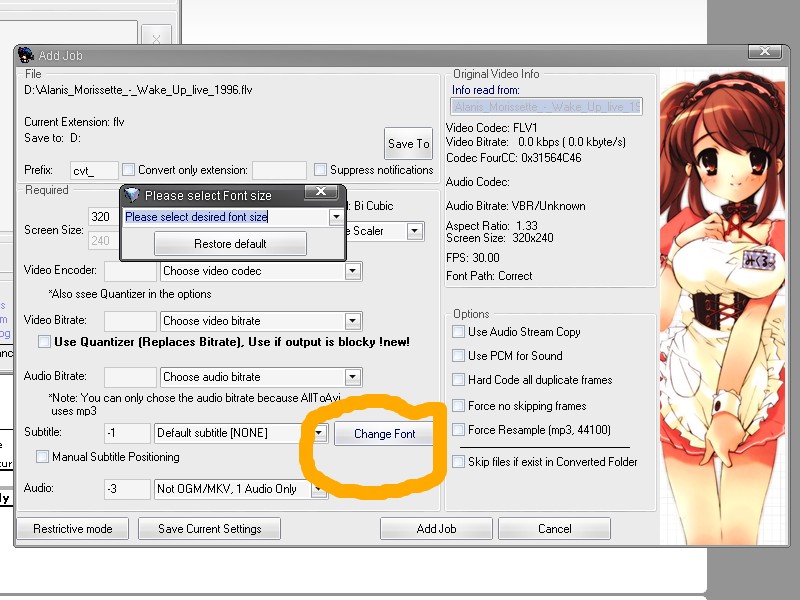Viewport: 800px width, 600px height.
Task: Click 'Audio Bitrate: VBR/Unknown' info text
Action: pos(515,206)
